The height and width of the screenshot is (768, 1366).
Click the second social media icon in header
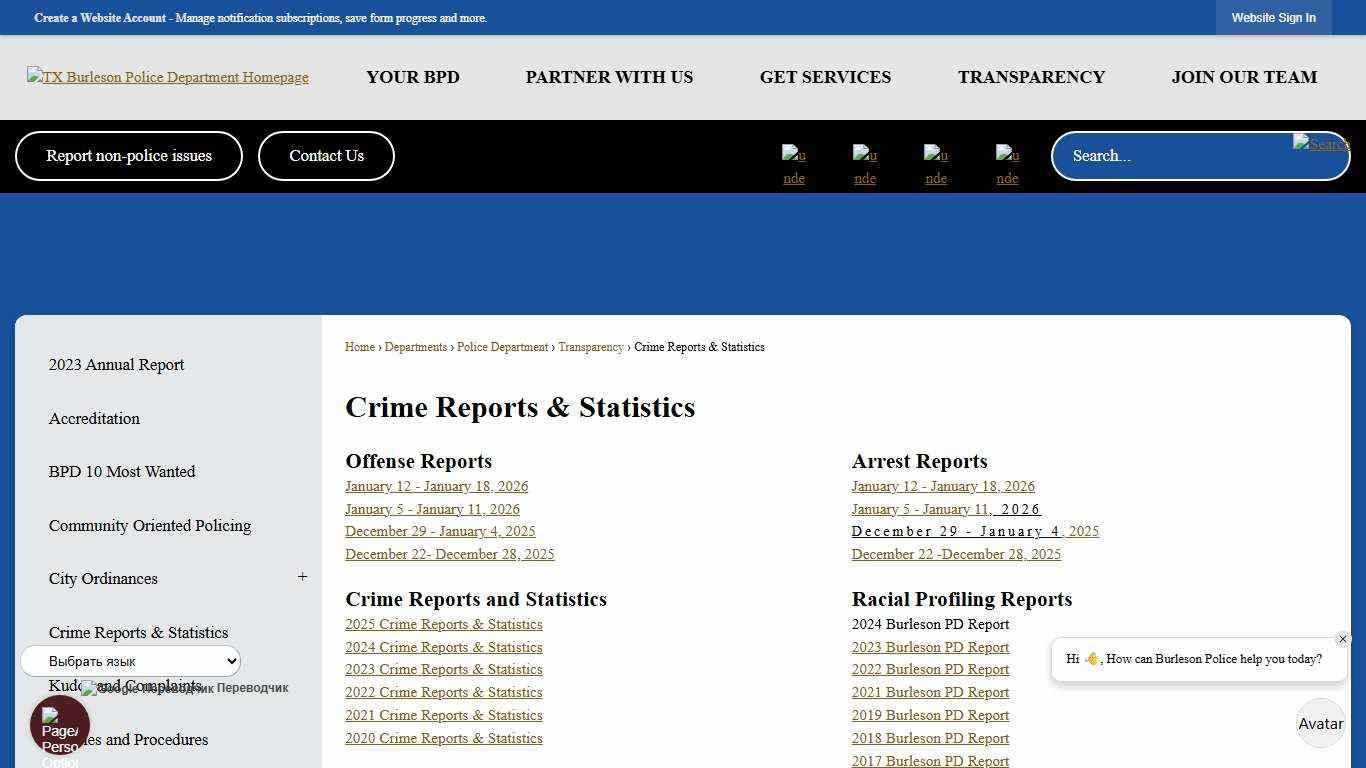click(x=865, y=165)
